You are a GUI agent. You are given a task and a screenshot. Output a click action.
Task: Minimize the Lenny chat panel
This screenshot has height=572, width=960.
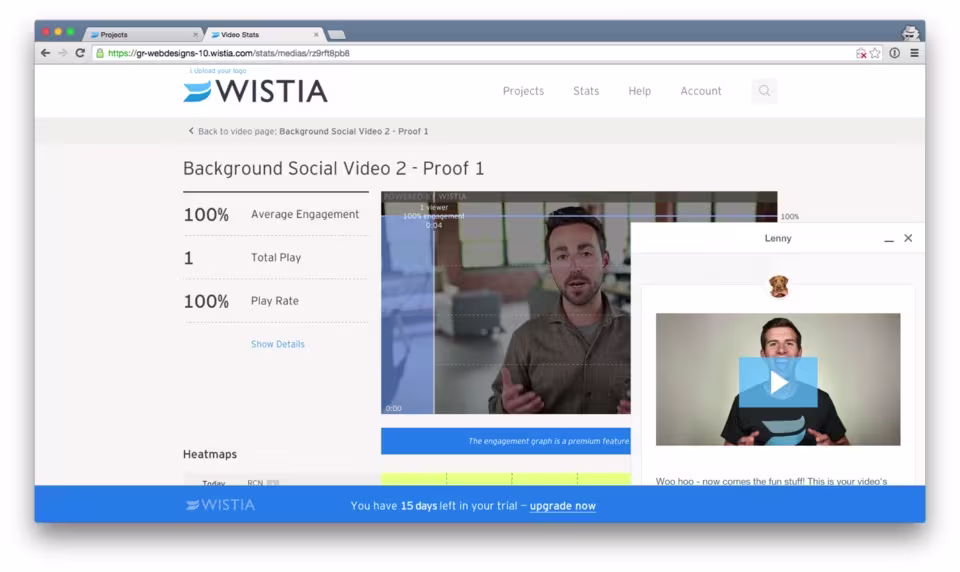(889, 239)
